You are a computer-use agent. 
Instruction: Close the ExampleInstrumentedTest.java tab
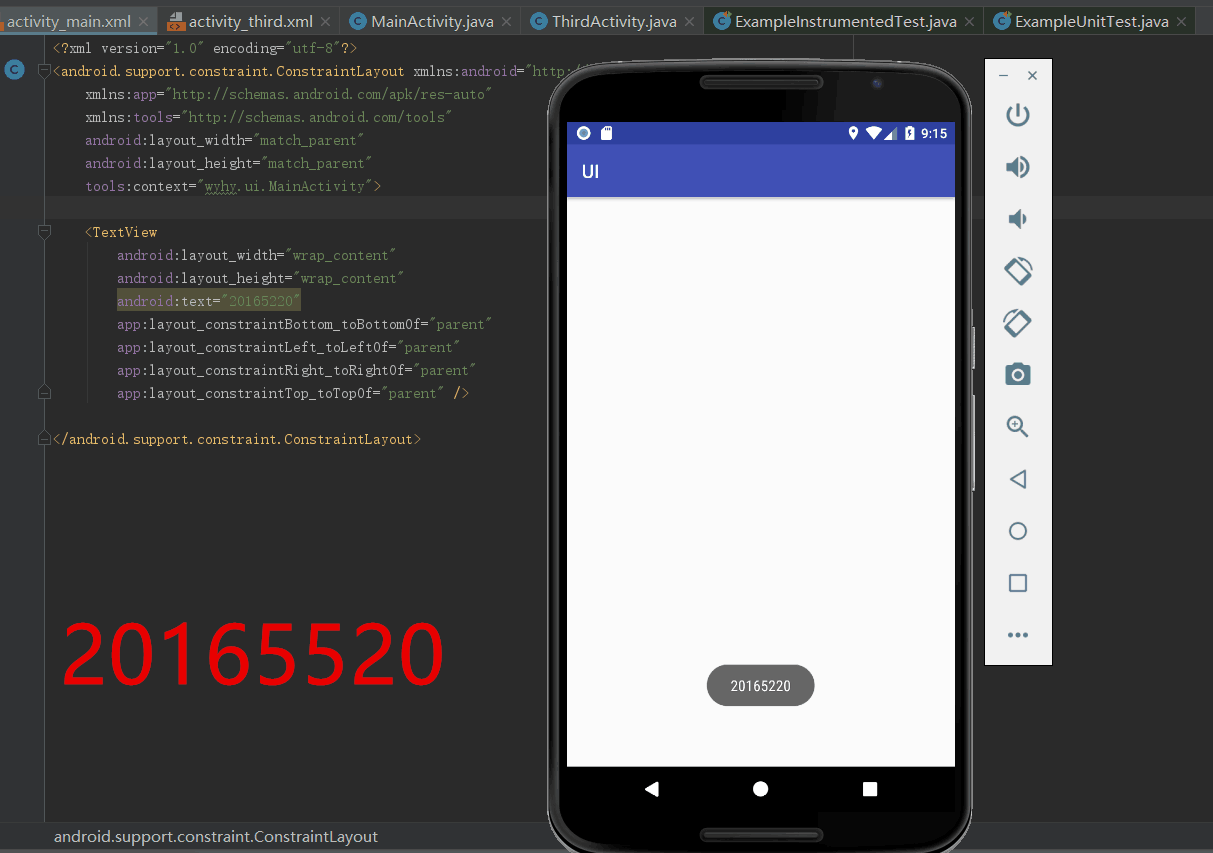click(x=970, y=21)
